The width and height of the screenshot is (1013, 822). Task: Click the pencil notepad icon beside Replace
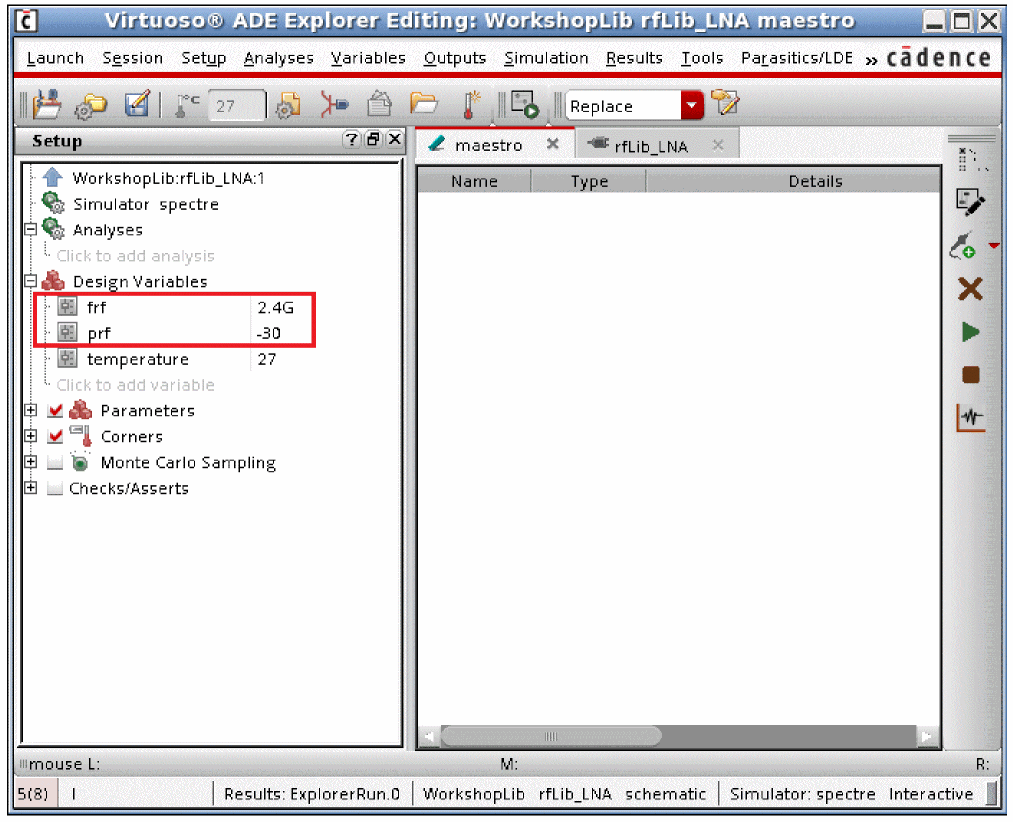725,103
